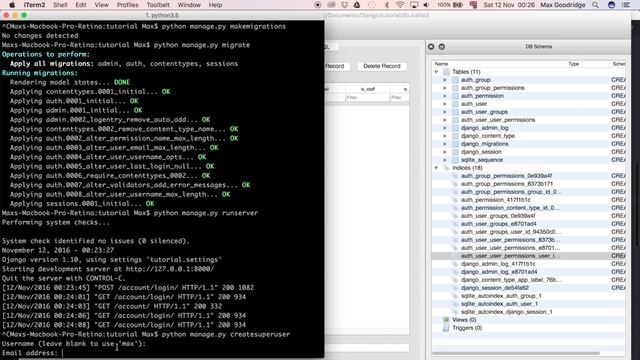This screenshot has width=640, height=360.
Task: Expand the auth_user_groups table
Action: 445,112
